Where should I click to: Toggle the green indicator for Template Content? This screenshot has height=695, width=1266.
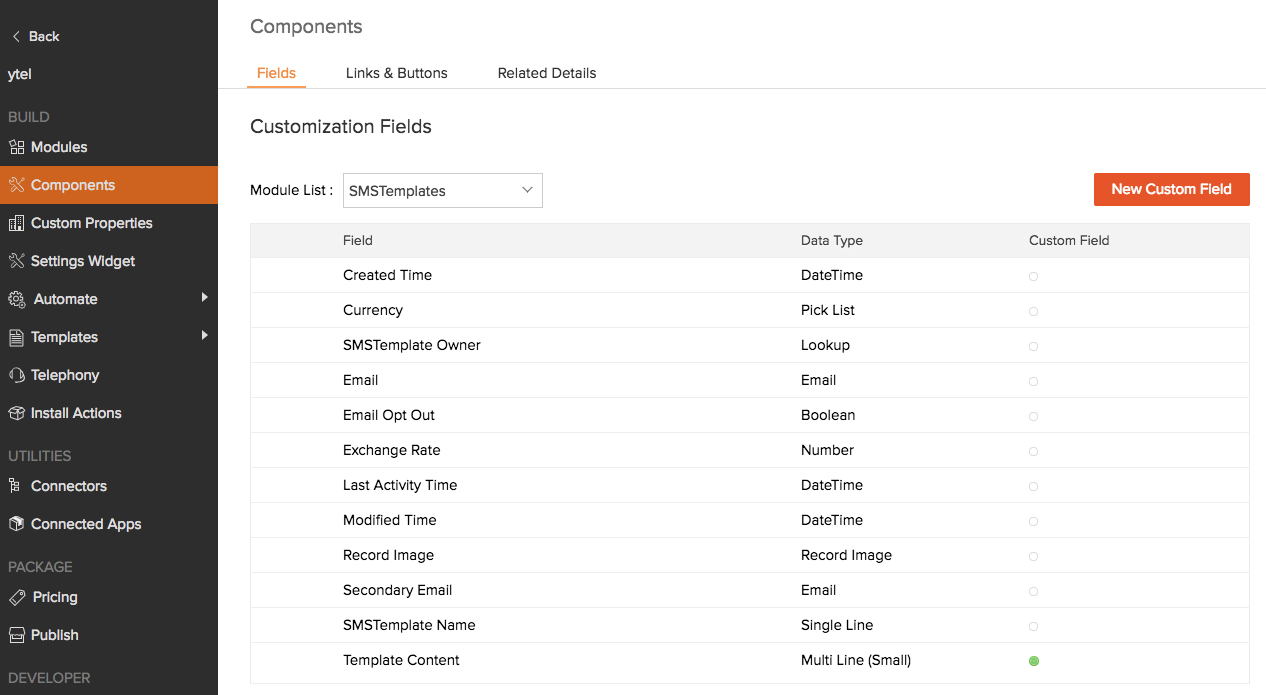(x=1034, y=661)
